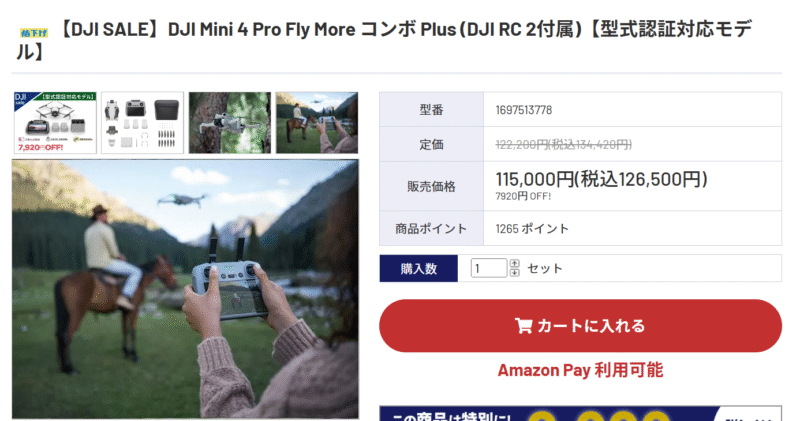This screenshot has width=800, height=421.
Task: Click the 1265 ポイント value
Action: click(532, 229)
